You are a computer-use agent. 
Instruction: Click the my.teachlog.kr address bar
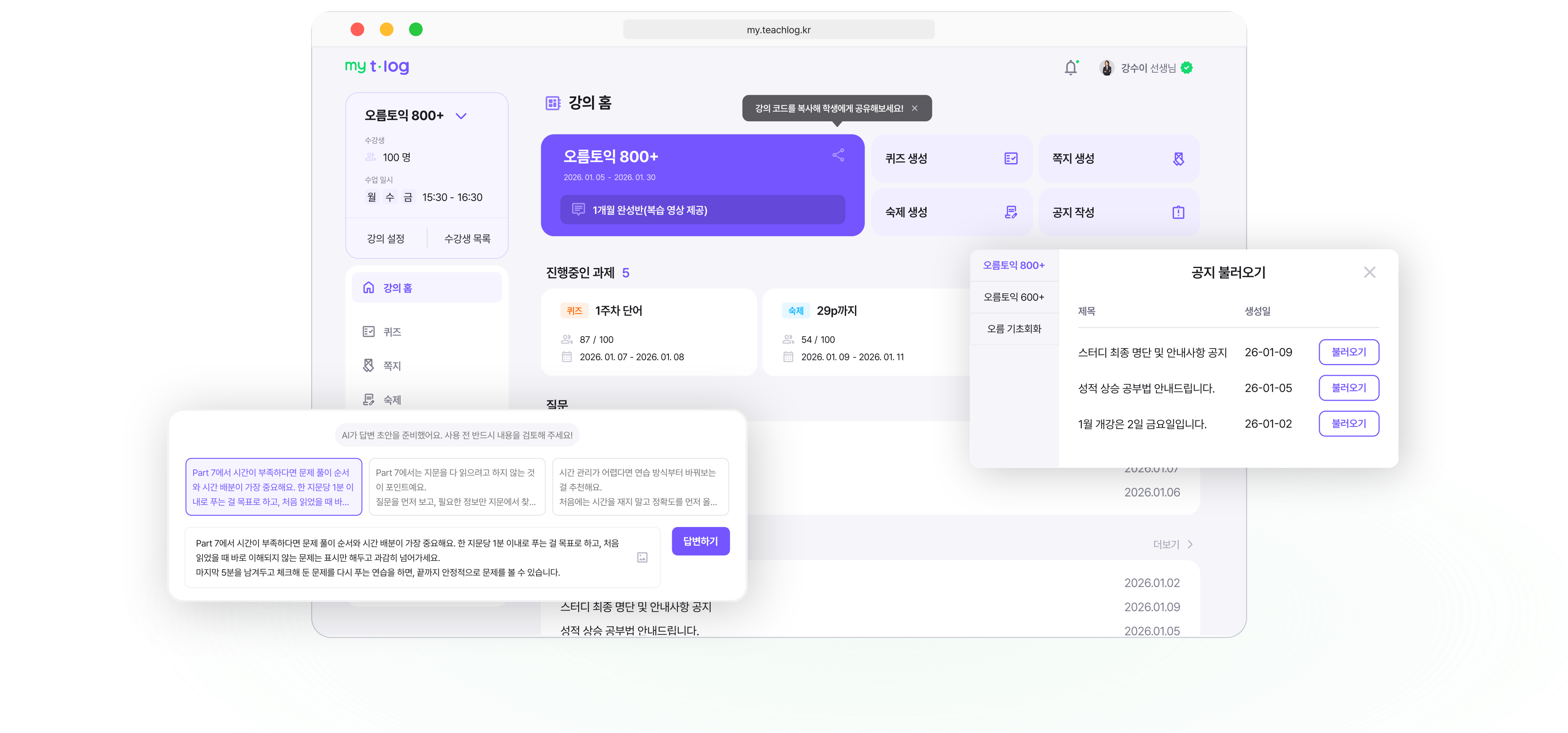pyautogui.click(x=779, y=29)
